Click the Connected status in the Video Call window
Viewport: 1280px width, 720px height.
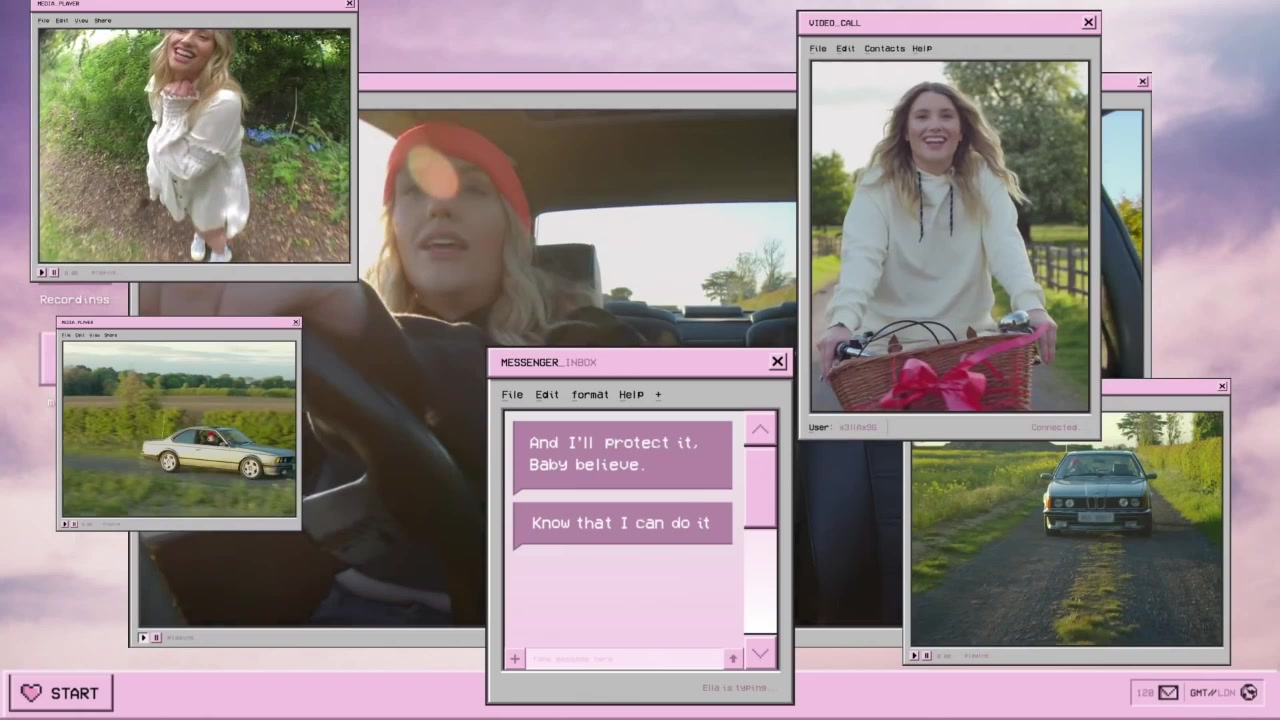(x=1055, y=427)
